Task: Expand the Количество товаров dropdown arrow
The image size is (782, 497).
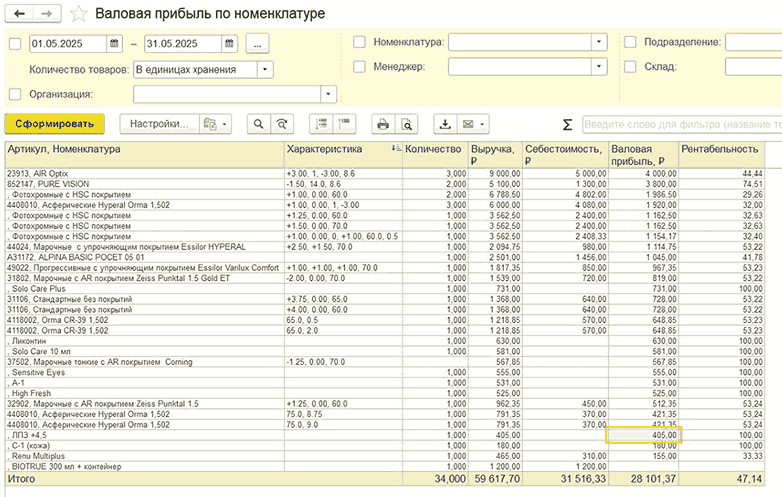Action: 265,69
